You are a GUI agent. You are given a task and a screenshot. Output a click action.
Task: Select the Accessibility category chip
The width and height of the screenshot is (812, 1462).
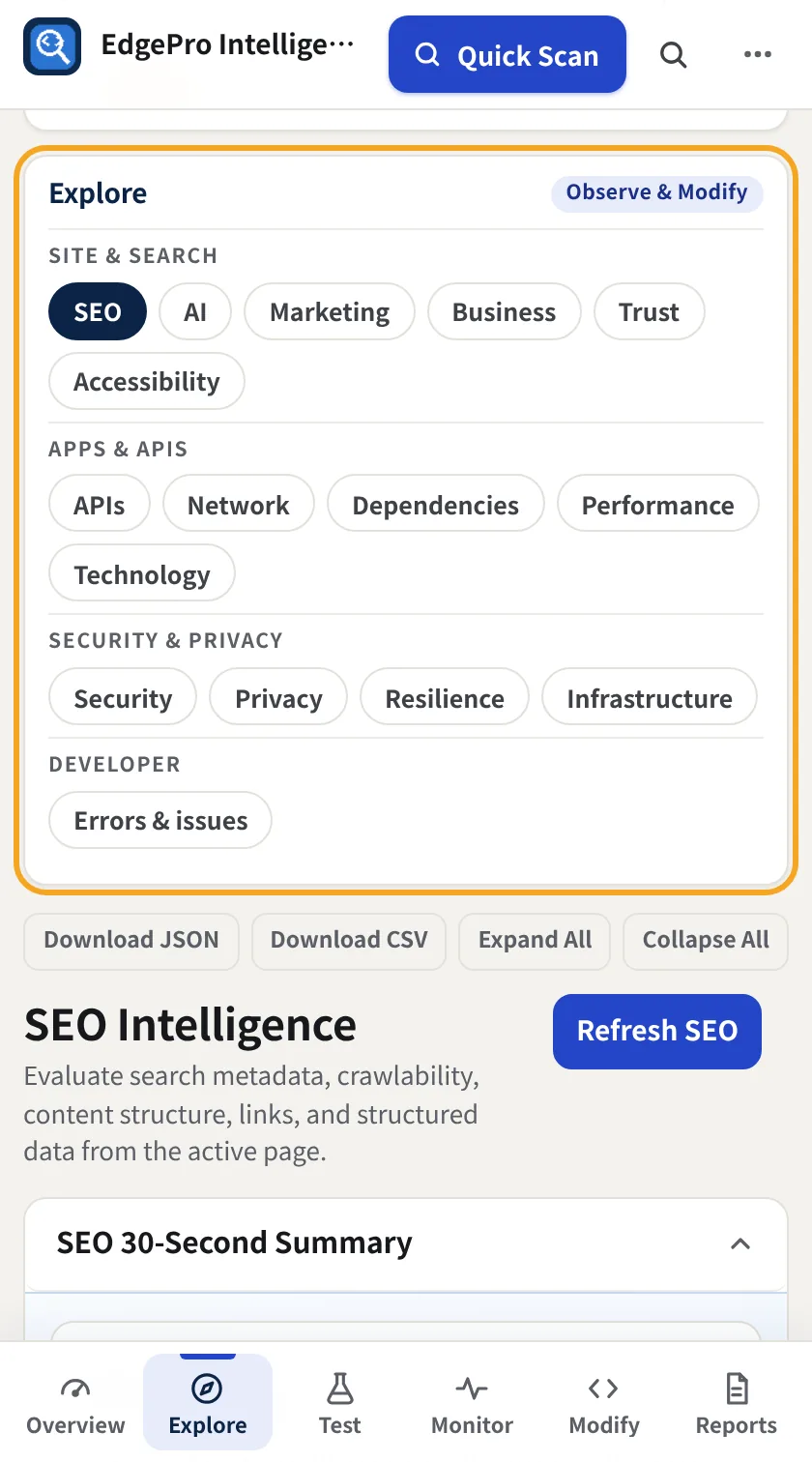click(147, 382)
